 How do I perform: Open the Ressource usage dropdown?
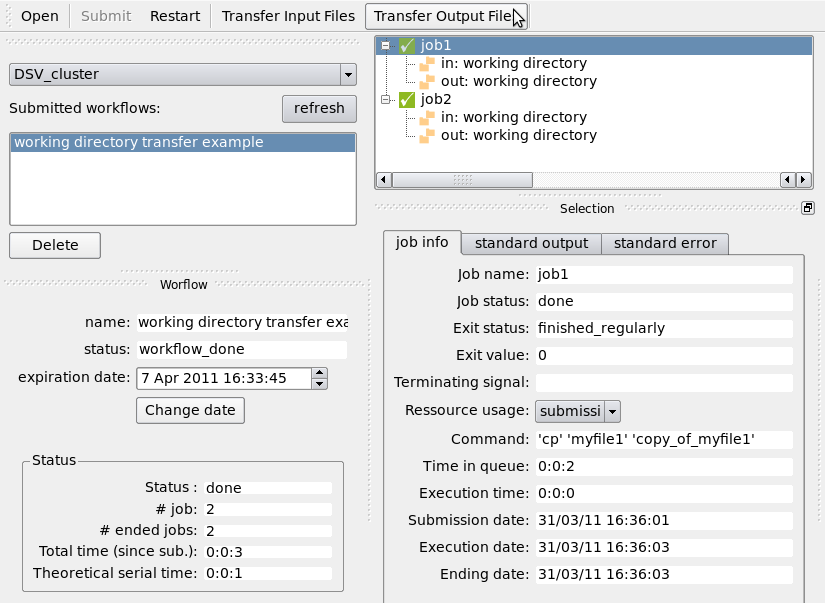[613, 411]
